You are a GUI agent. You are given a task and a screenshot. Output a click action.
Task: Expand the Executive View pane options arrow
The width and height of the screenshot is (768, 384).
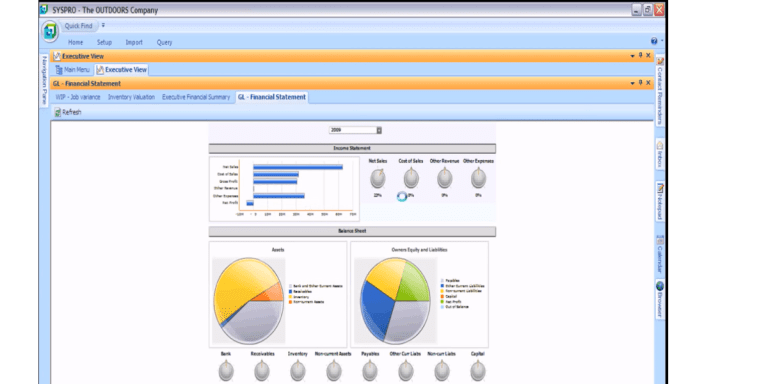coord(632,56)
